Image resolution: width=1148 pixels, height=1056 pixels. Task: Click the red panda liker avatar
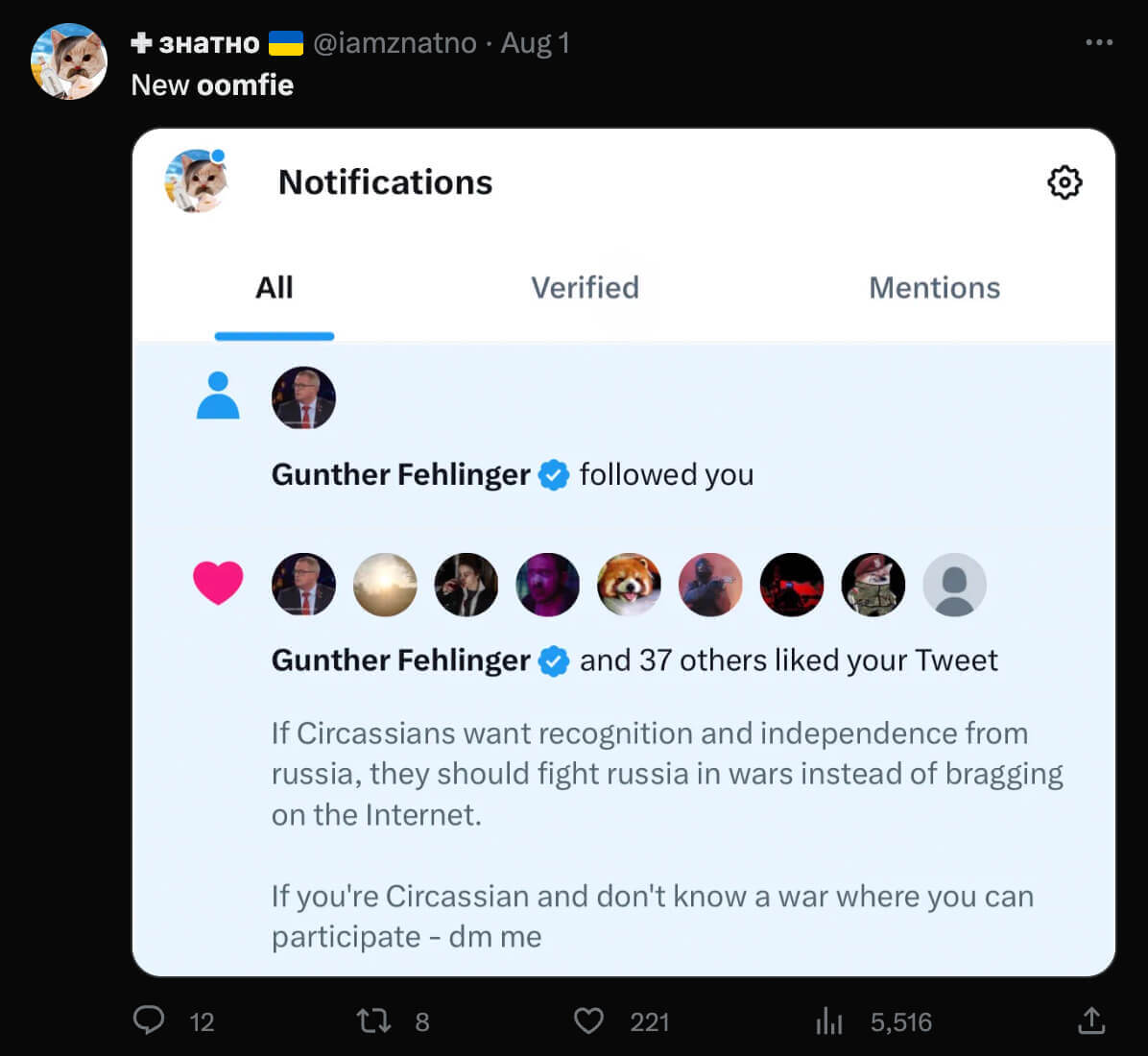pyautogui.click(x=630, y=585)
